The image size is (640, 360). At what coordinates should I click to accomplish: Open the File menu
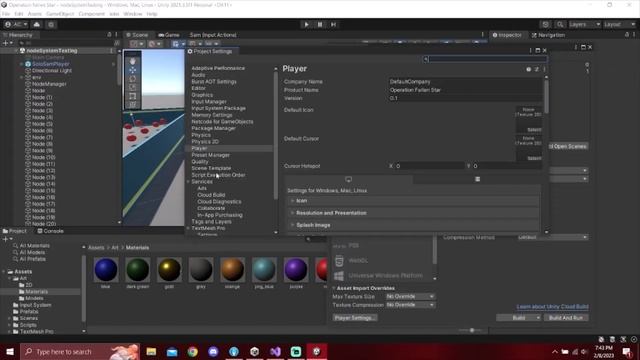pos(6,14)
